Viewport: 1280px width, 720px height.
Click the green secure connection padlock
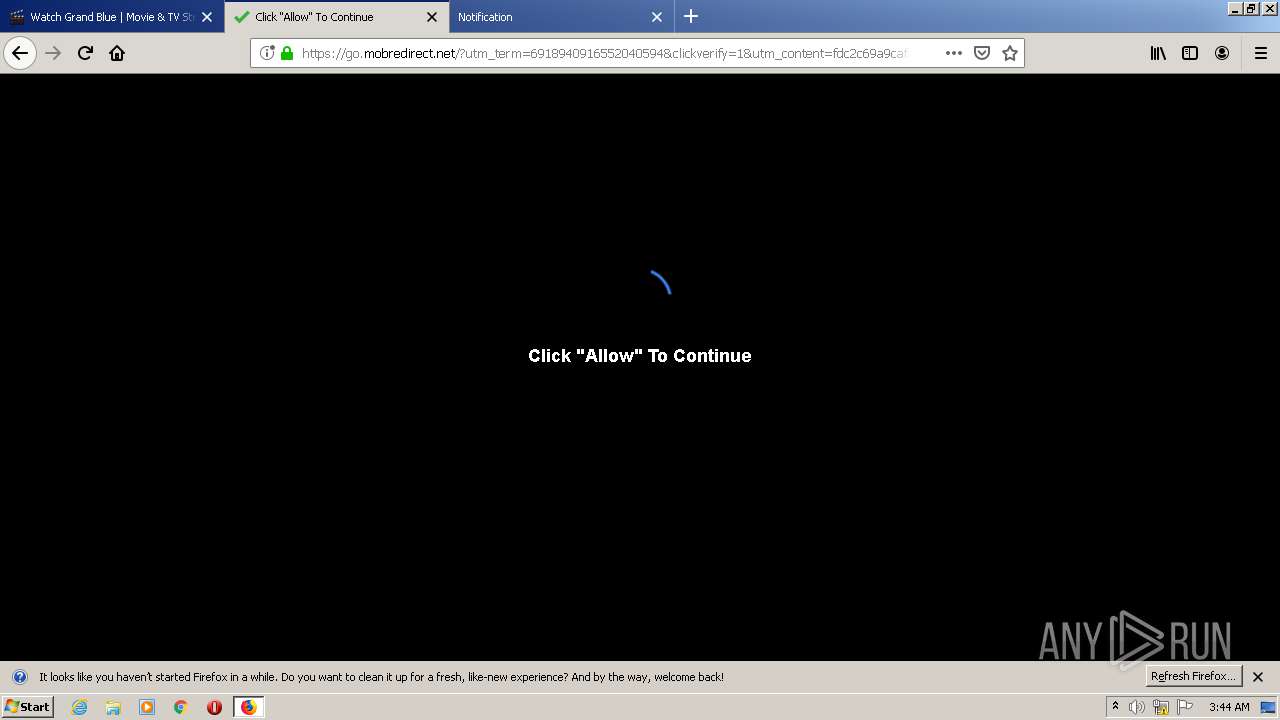tap(287, 53)
